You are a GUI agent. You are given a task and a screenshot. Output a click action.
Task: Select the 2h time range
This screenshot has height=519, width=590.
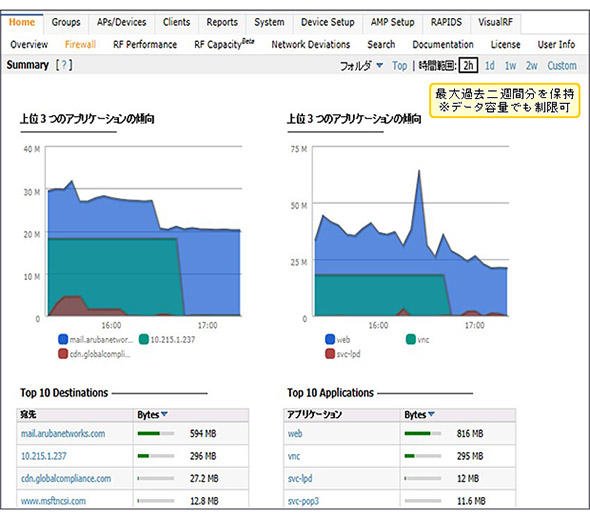(x=468, y=66)
